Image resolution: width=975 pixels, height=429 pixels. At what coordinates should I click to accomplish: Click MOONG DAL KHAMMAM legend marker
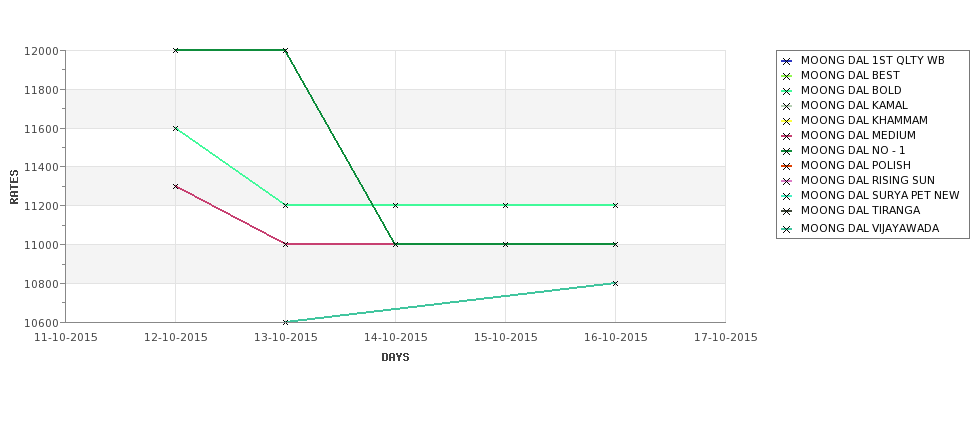pos(787,121)
